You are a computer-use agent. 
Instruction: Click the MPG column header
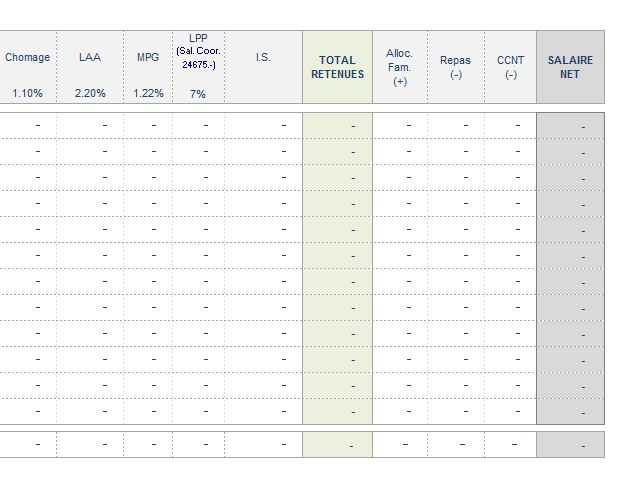148,58
